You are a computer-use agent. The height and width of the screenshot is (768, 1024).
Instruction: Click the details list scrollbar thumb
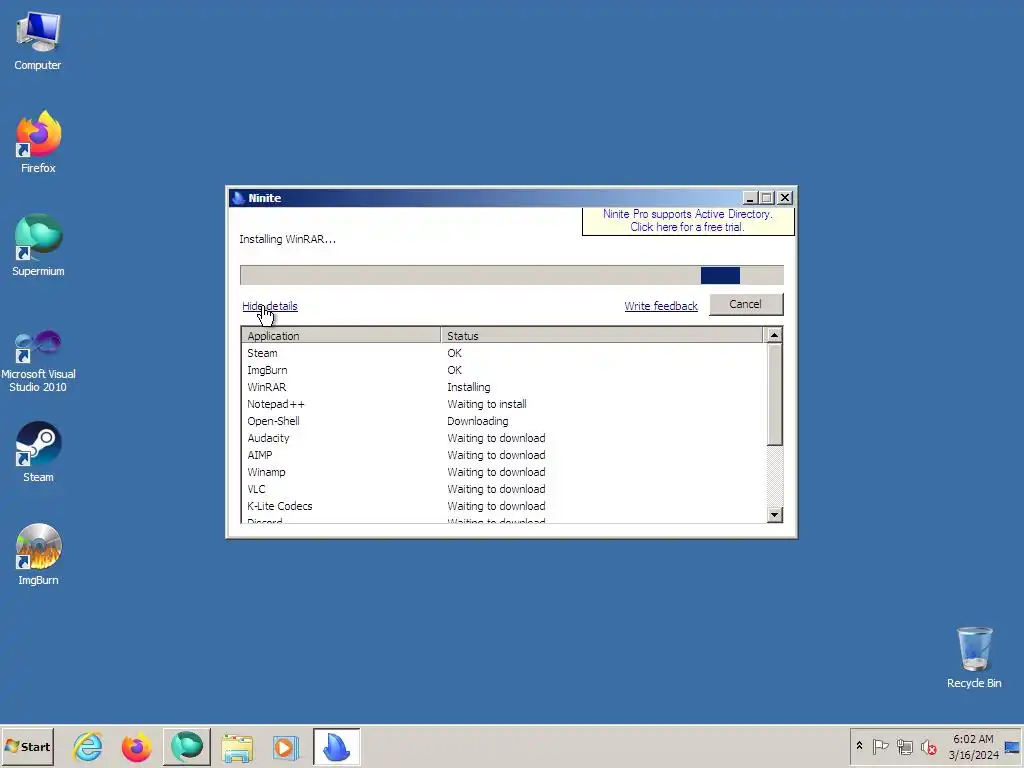(x=774, y=395)
